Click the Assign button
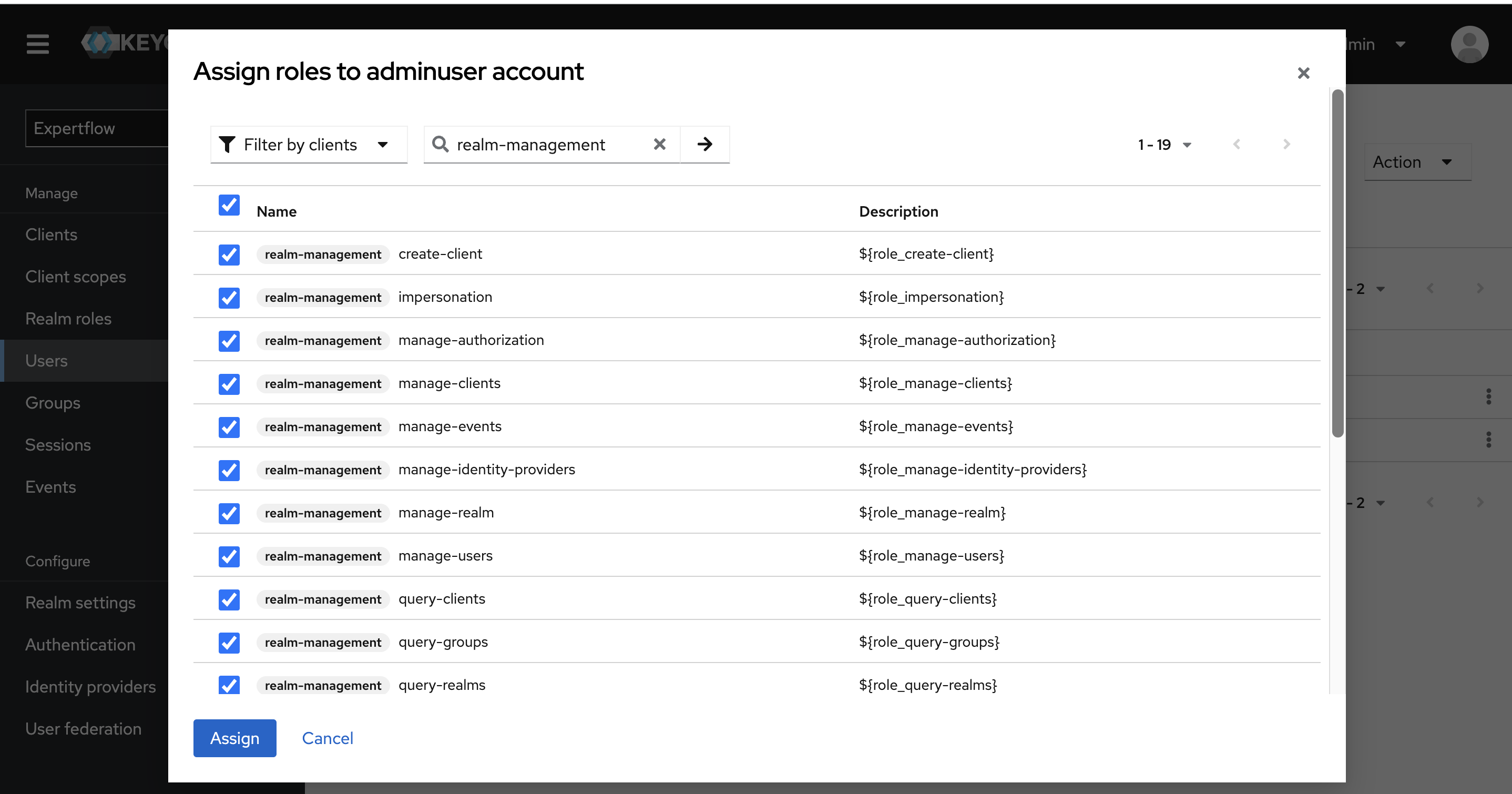This screenshot has width=1512, height=794. pos(234,738)
